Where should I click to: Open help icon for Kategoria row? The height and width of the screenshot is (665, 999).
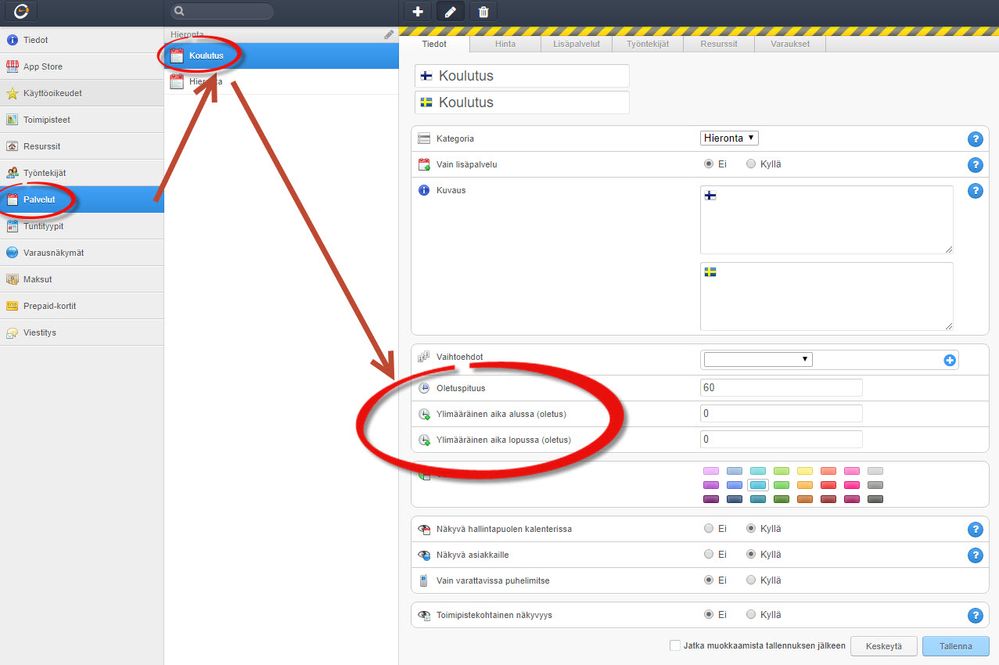pyautogui.click(x=975, y=139)
